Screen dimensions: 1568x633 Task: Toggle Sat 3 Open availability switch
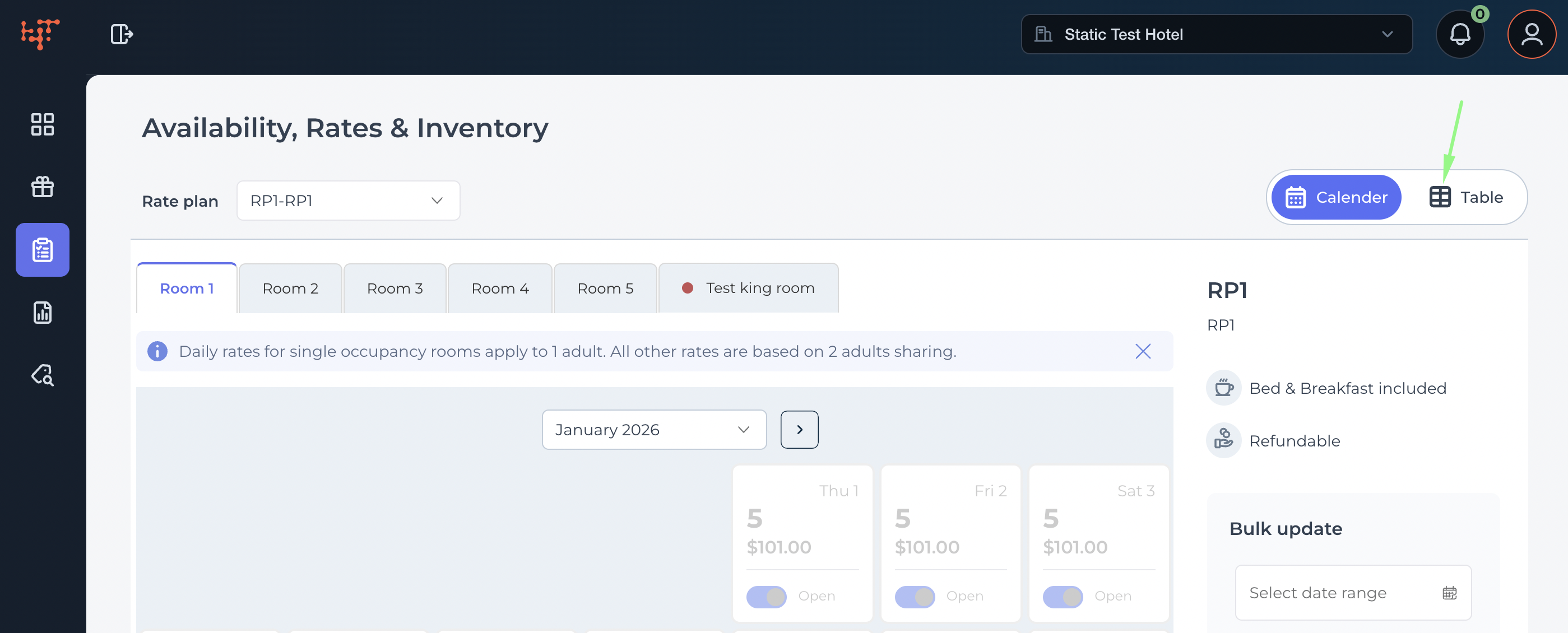click(1062, 596)
